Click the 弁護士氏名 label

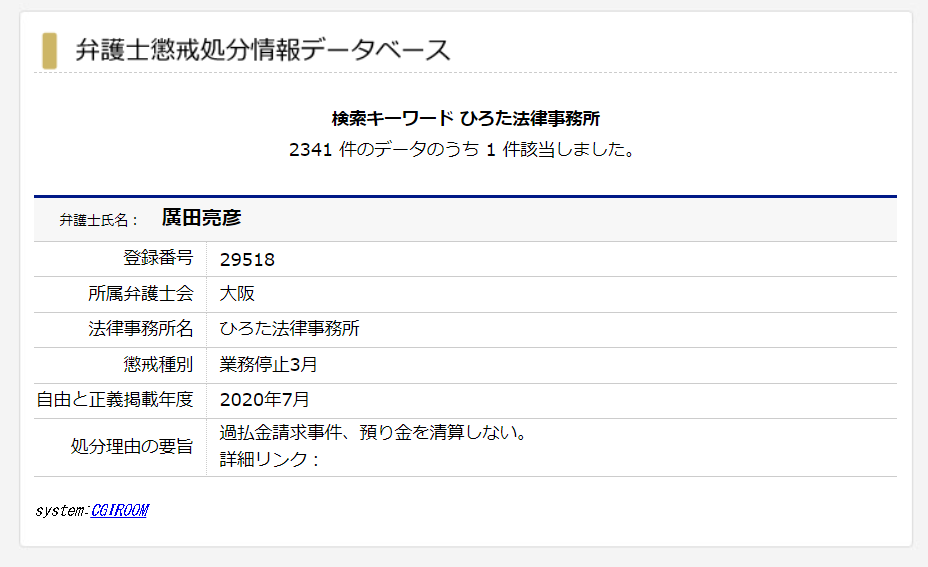[x=99, y=220]
